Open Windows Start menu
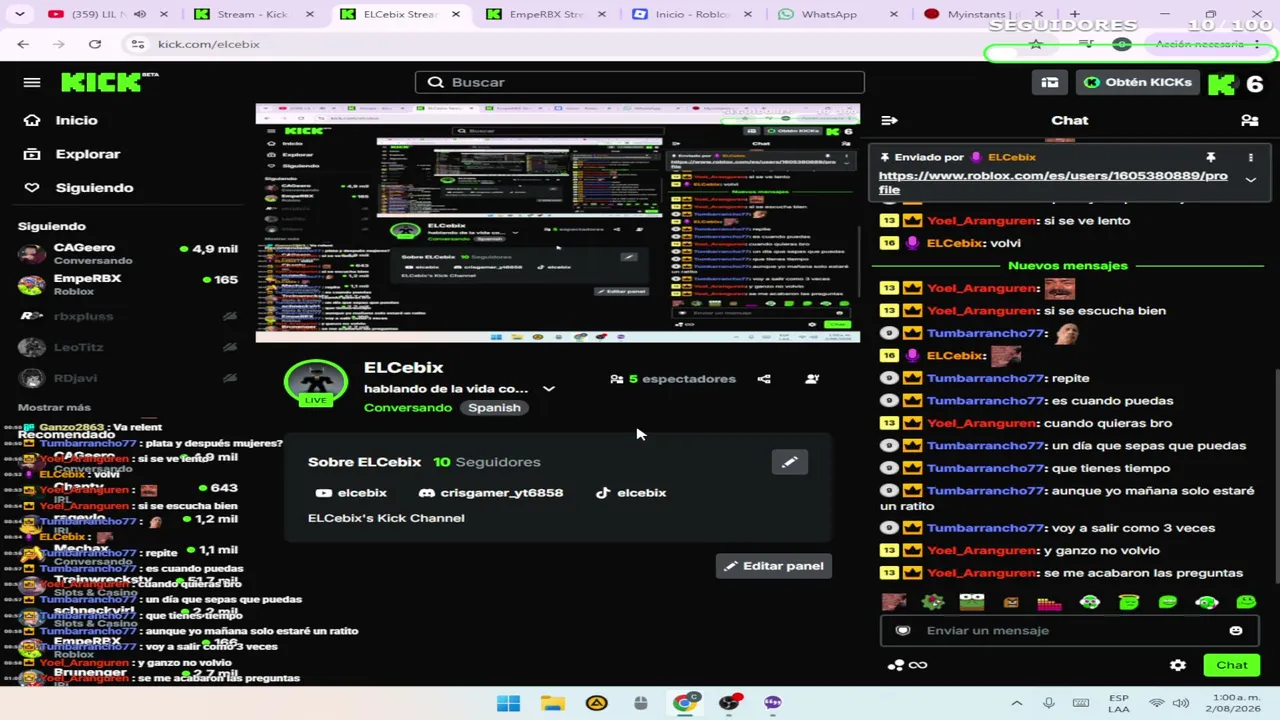The image size is (1280, 720). 508,703
